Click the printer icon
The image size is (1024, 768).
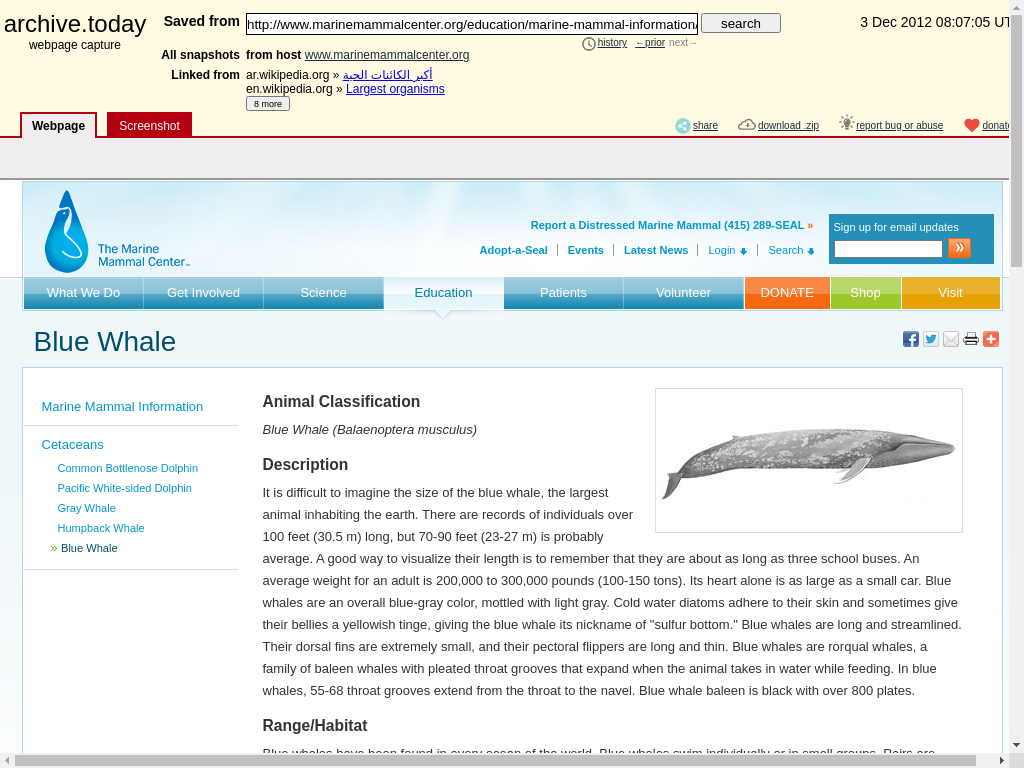click(970, 339)
